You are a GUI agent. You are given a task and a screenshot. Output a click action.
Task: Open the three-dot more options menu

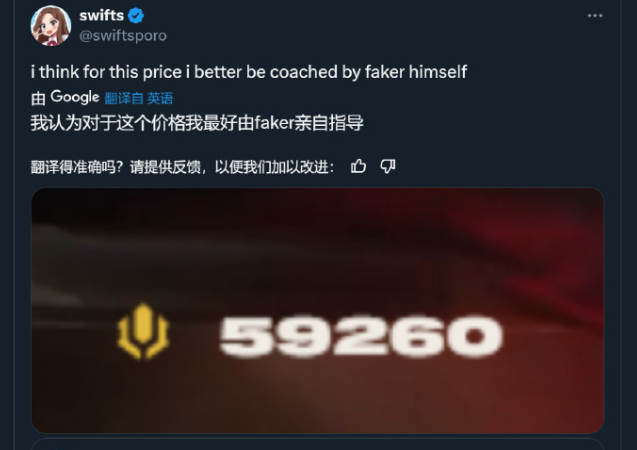pyautogui.click(x=595, y=16)
